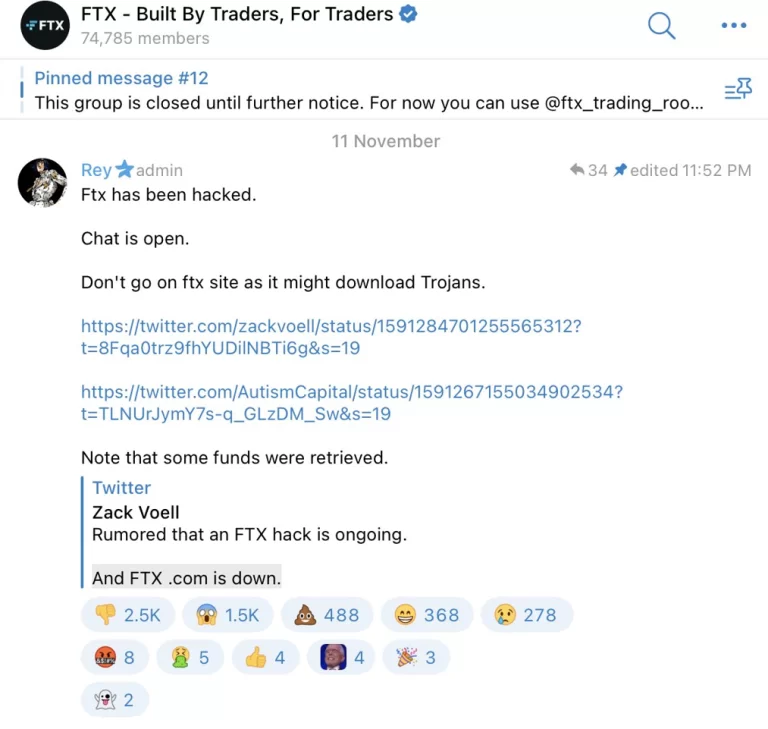768x729 pixels.
Task: Toggle the poop reaction with 488
Action: click(326, 615)
